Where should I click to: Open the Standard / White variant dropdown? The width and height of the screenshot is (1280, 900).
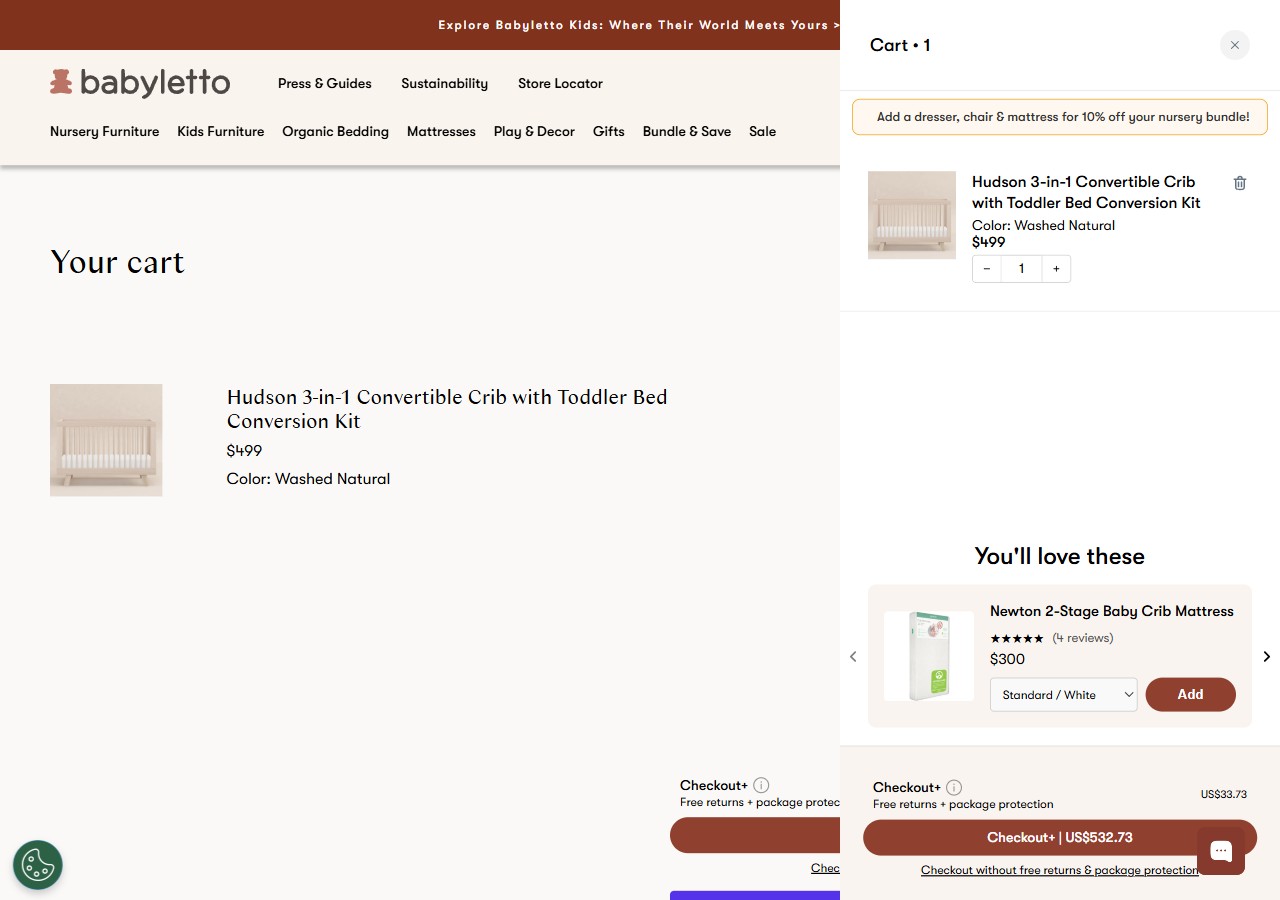(x=1064, y=695)
